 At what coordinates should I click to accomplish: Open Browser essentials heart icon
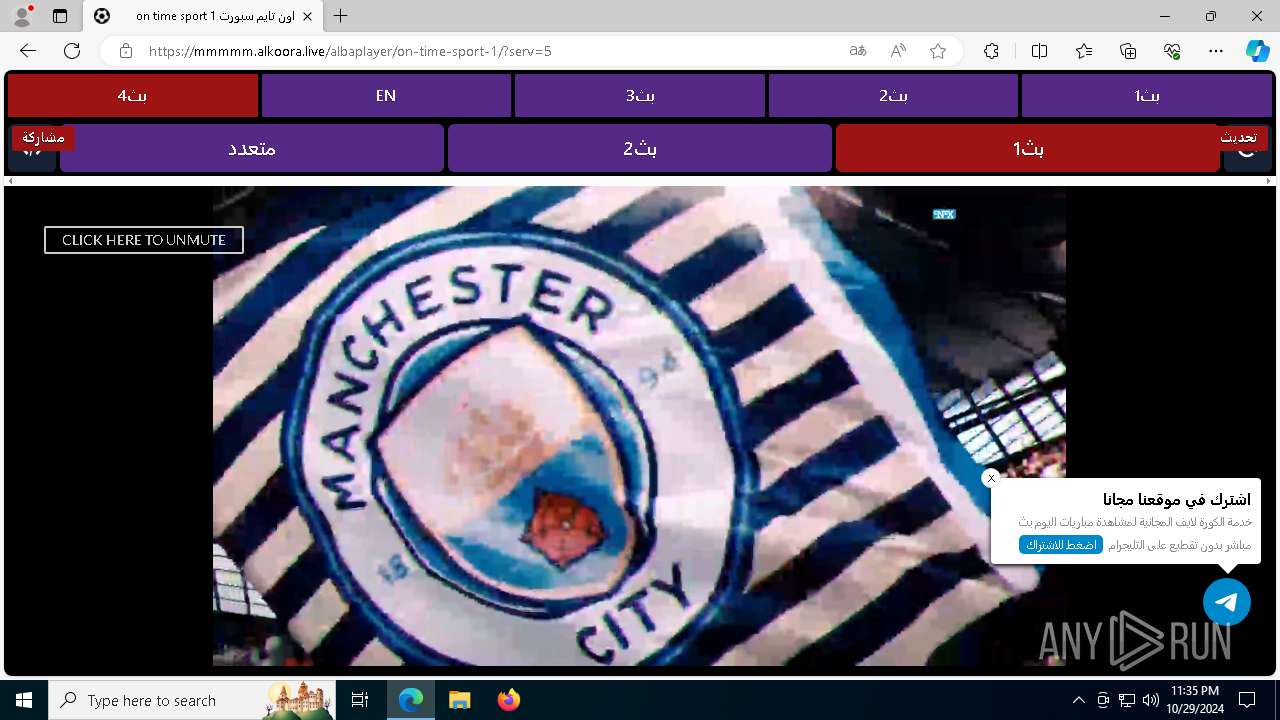click(1172, 51)
